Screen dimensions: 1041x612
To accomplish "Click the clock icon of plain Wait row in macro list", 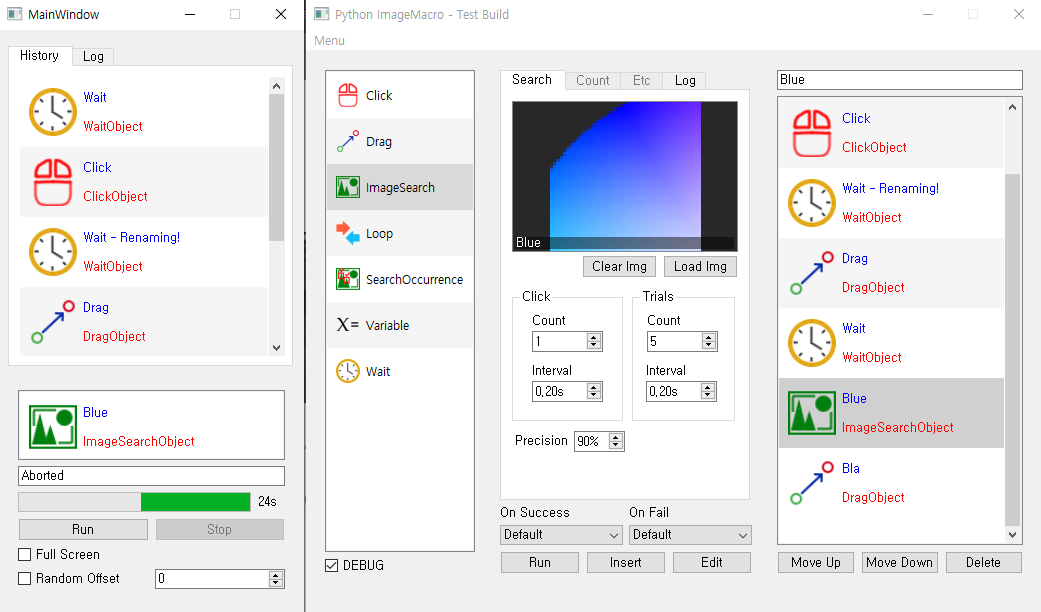I will pos(812,343).
